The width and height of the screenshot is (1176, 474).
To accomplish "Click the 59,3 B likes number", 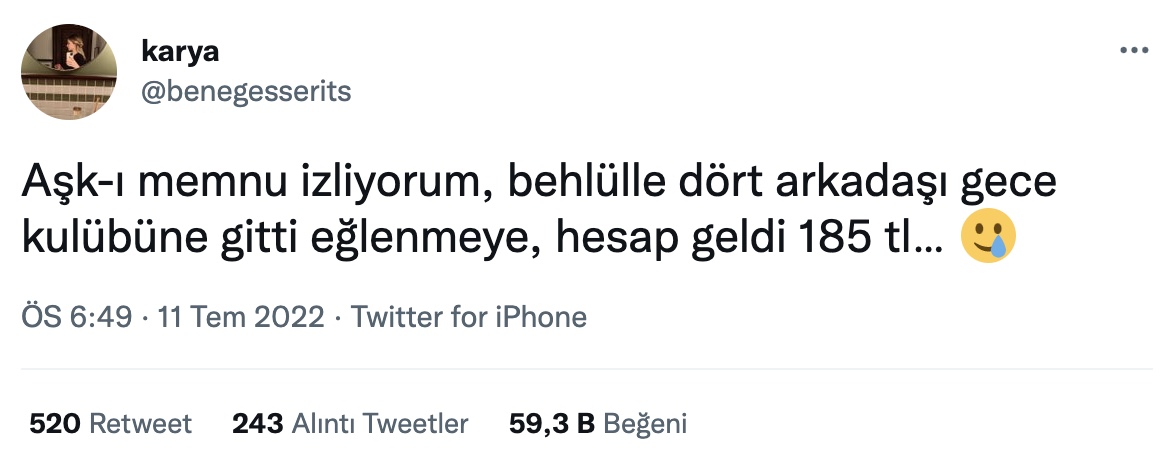I will (551, 424).
